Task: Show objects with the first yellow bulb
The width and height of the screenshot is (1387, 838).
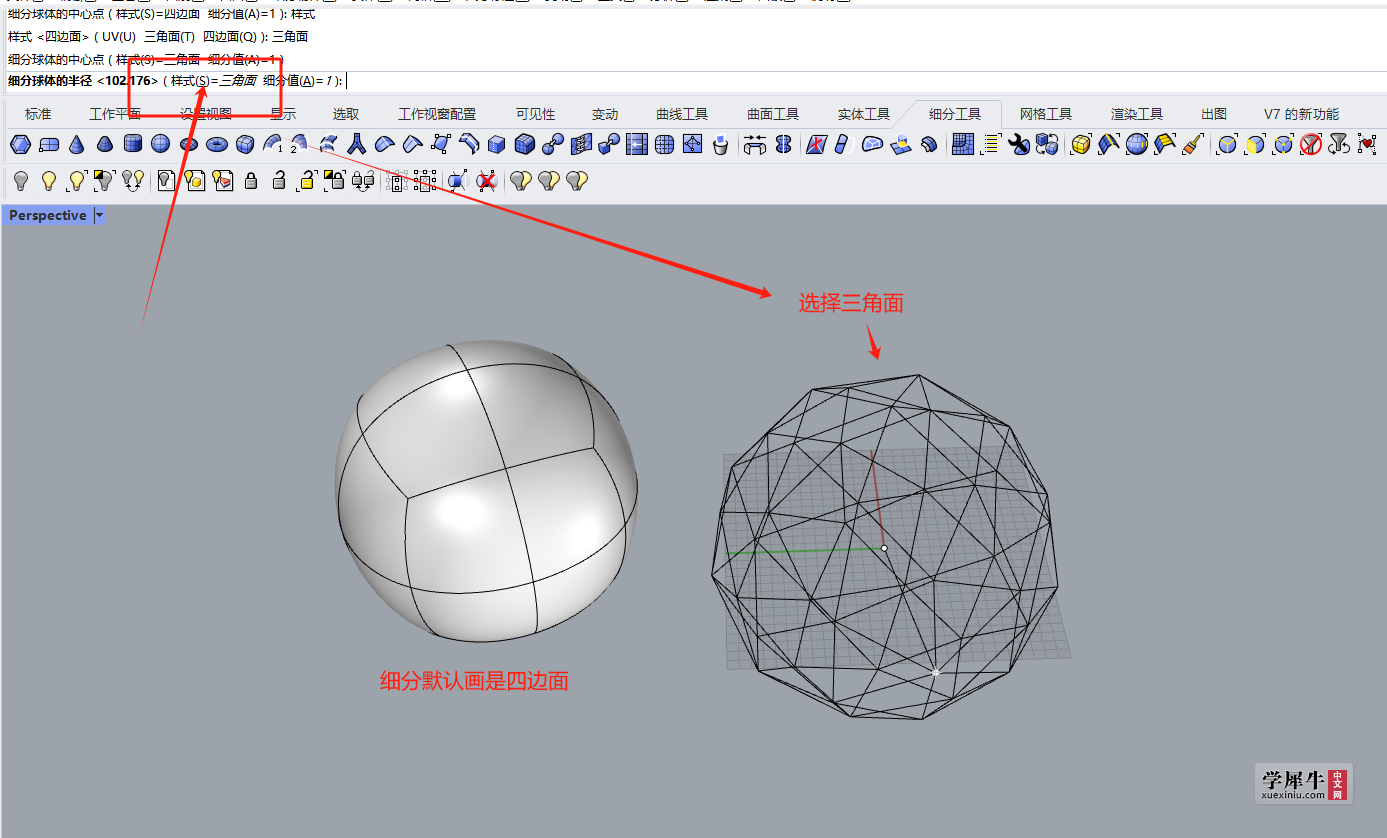Action: coord(48,181)
